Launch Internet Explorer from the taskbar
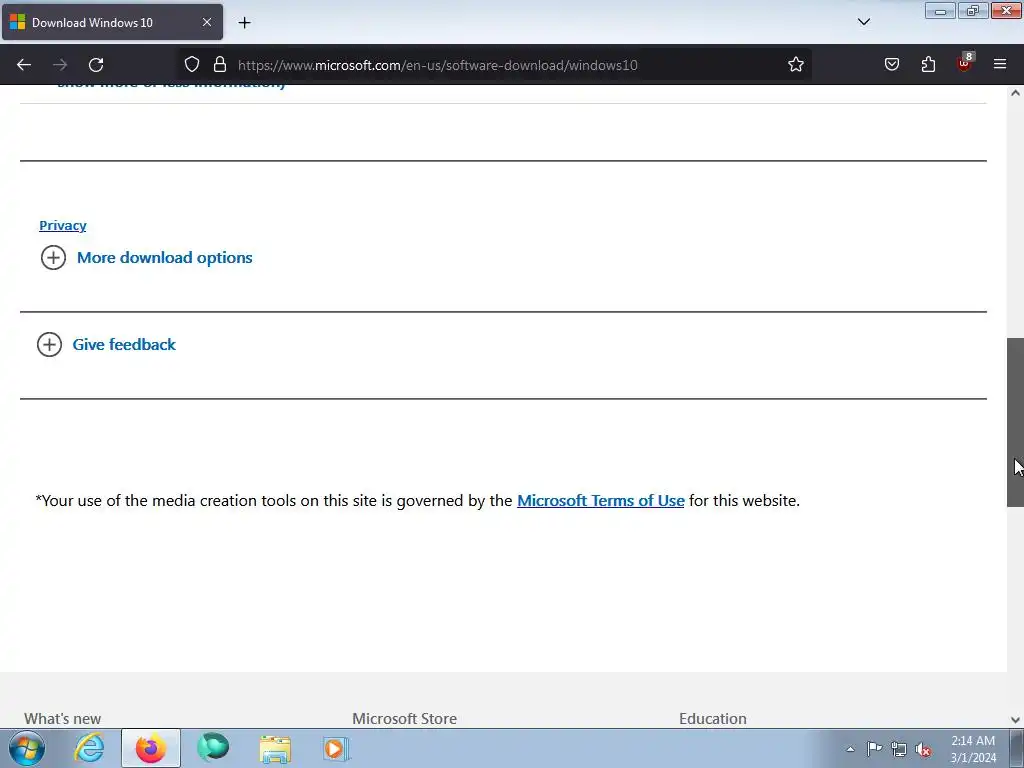The height and width of the screenshot is (768, 1024). tap(89, 748)
